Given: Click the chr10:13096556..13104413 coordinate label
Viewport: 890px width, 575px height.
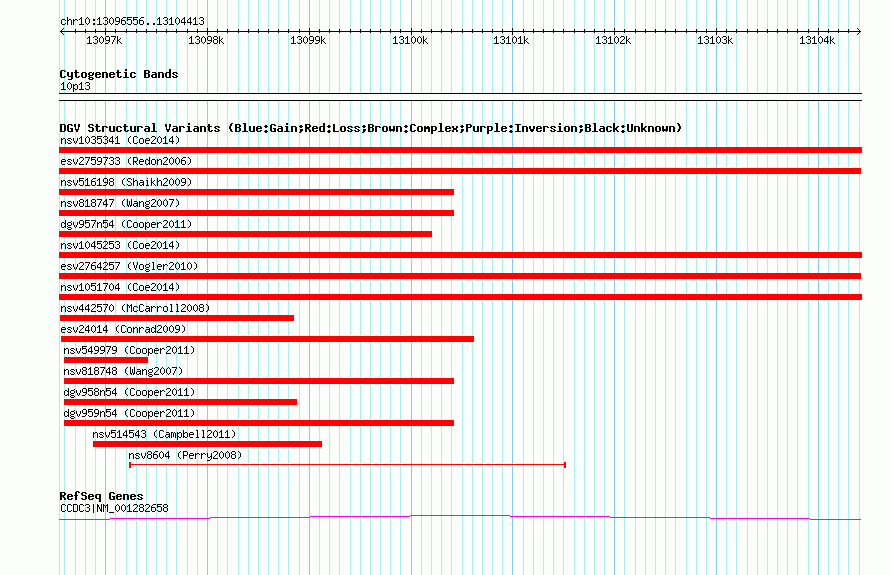Looking at the screenshot, I should (132, 21).
